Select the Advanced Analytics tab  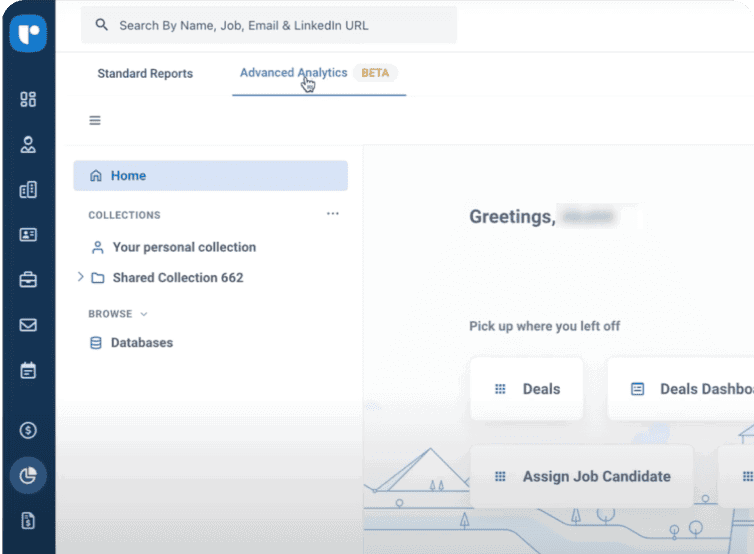(x=293, y=73)
